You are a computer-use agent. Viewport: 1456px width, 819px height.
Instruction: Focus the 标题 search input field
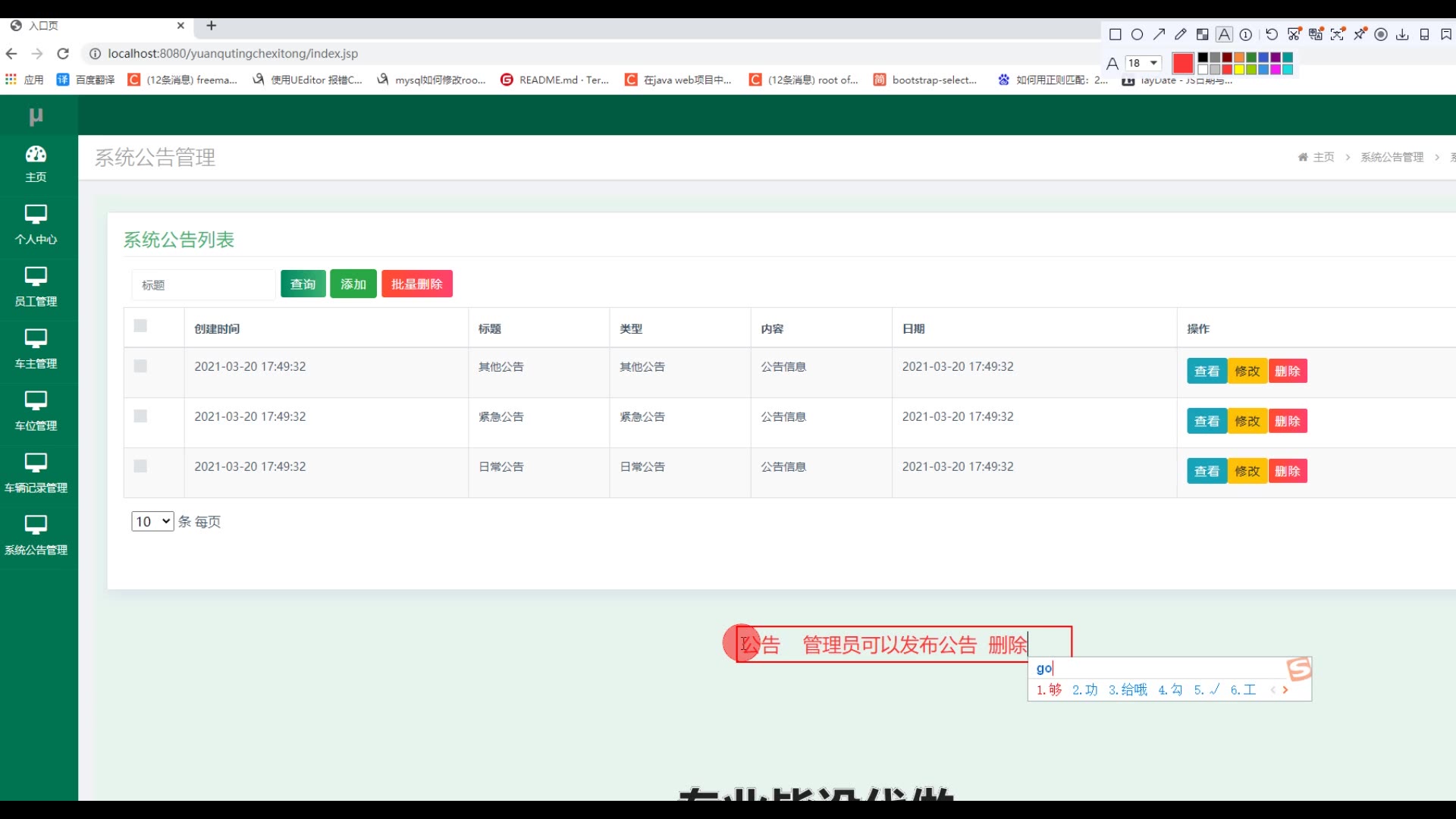coord(203,285)
